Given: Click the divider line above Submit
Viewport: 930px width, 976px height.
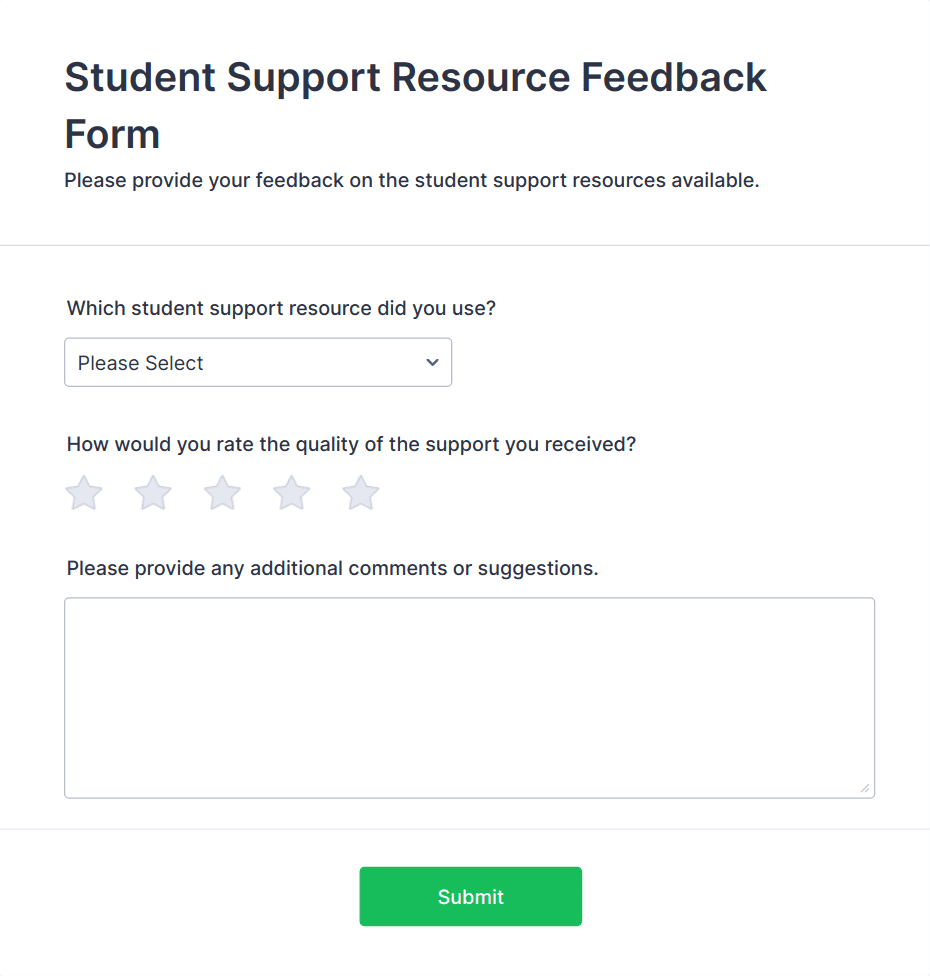Looking at the screenshot, I should click(x=465, y=829).
